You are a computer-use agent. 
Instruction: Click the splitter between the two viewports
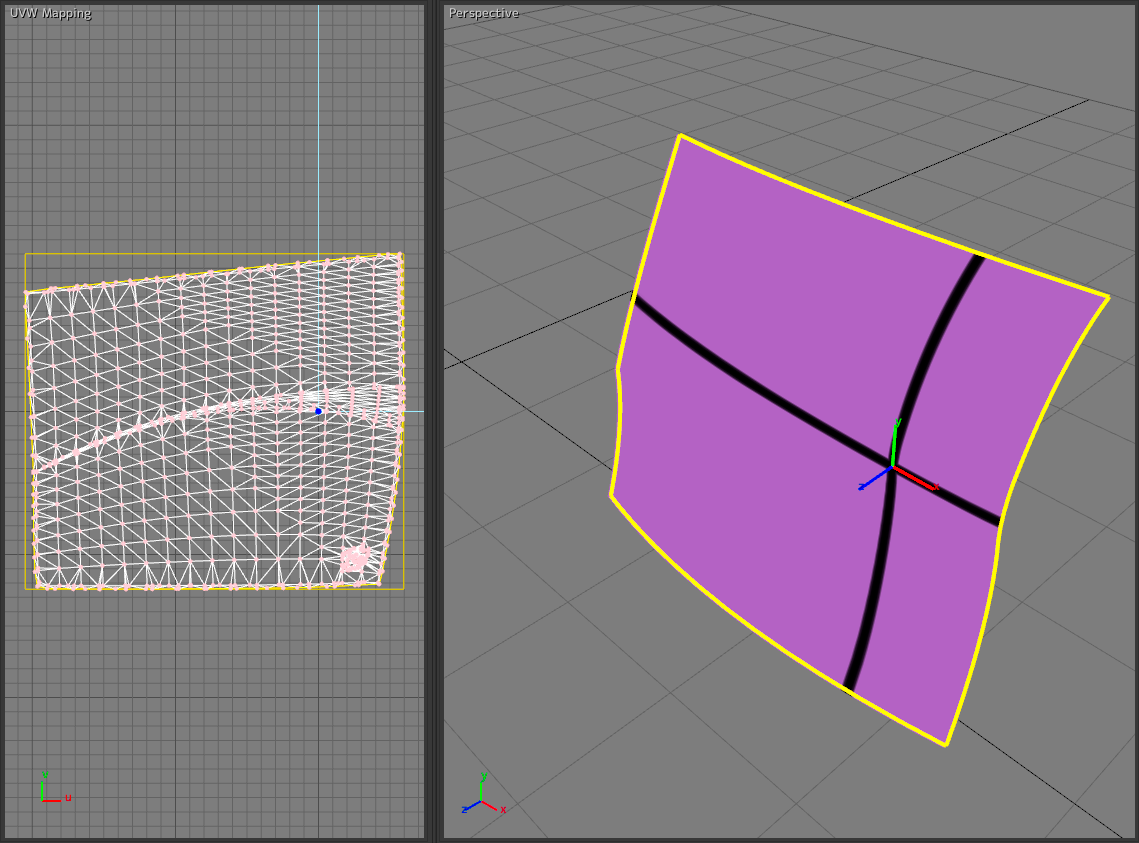(x=433, y=420)
